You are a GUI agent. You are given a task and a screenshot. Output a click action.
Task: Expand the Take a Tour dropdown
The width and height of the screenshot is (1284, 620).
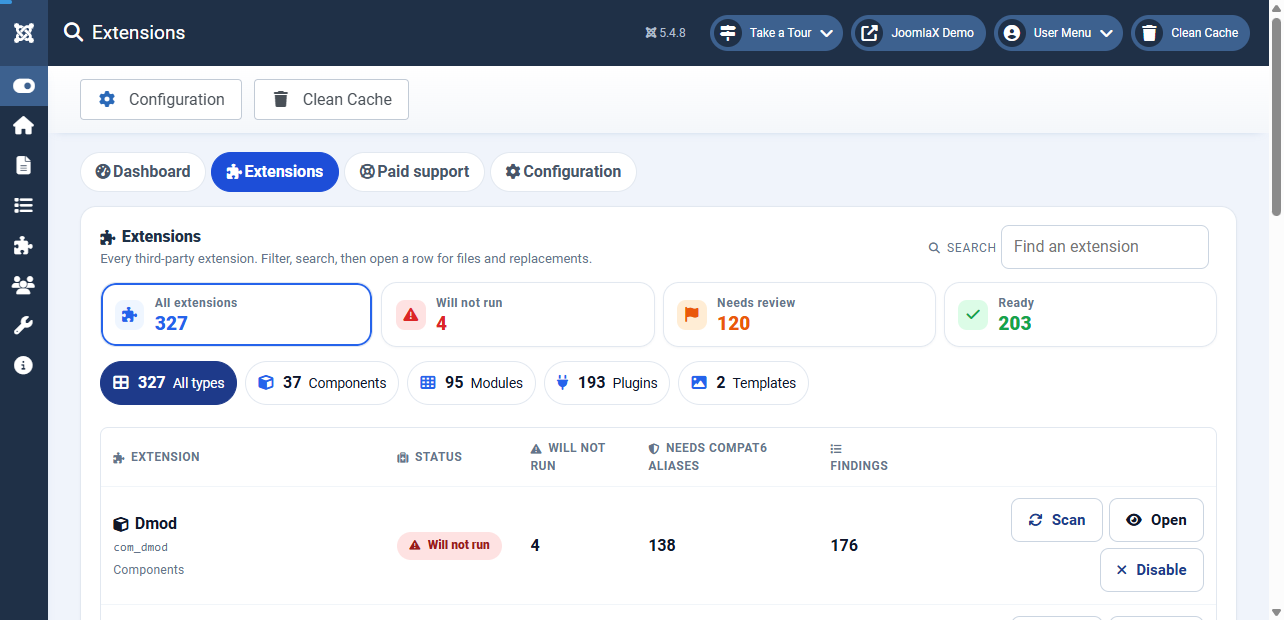[776, 33]
